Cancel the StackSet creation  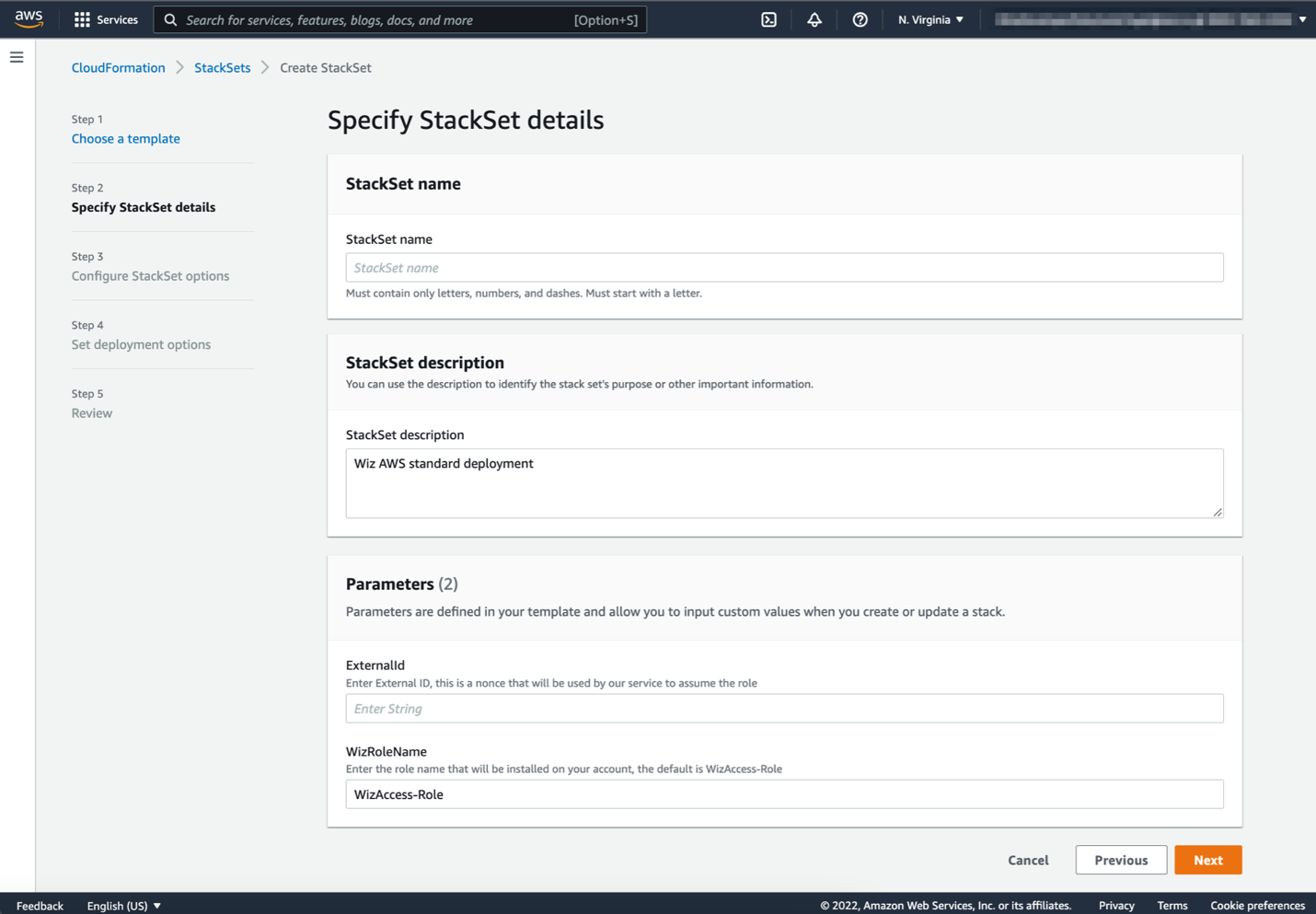(x=1028, y=860)
